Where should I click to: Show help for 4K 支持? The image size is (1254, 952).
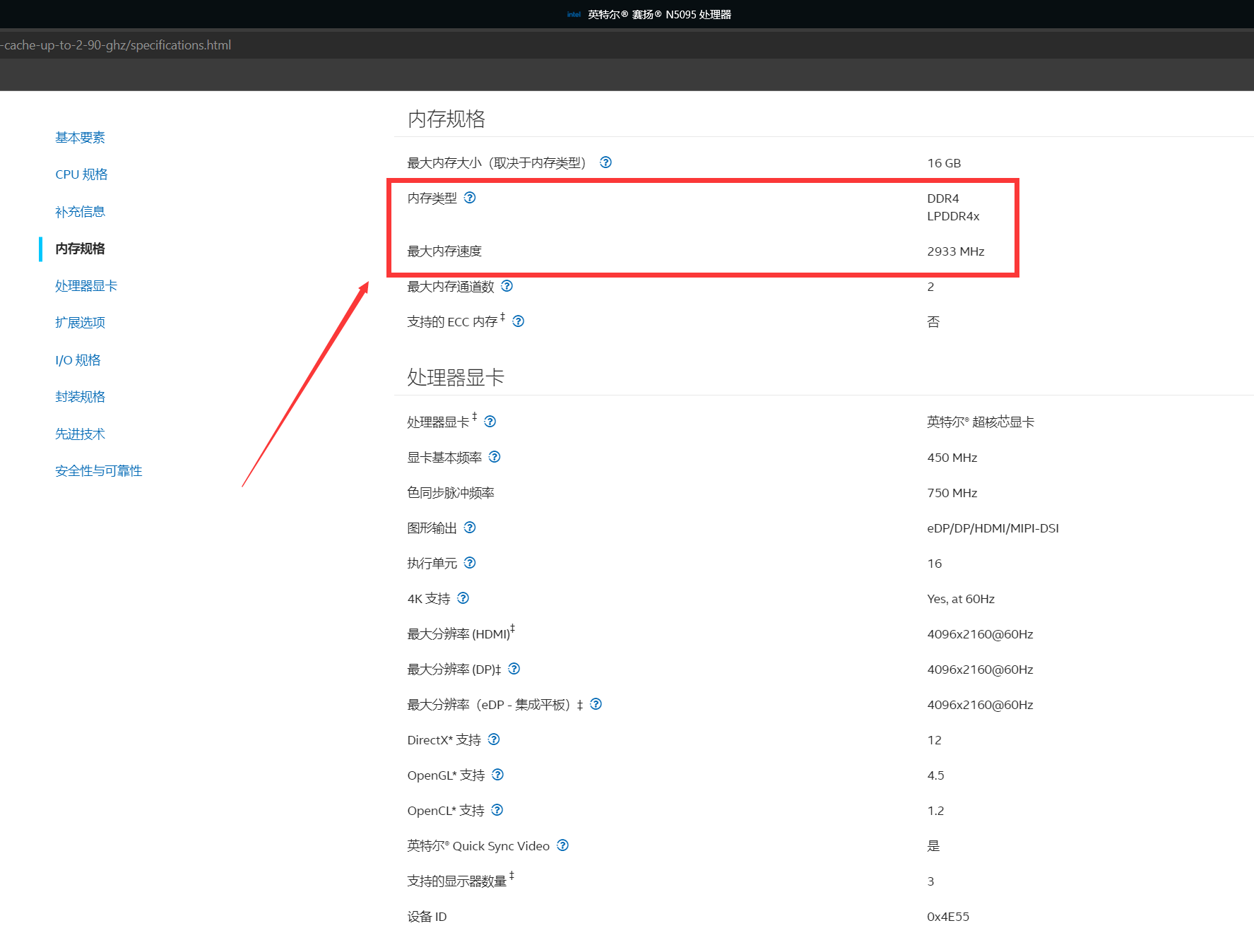(463, 598)
